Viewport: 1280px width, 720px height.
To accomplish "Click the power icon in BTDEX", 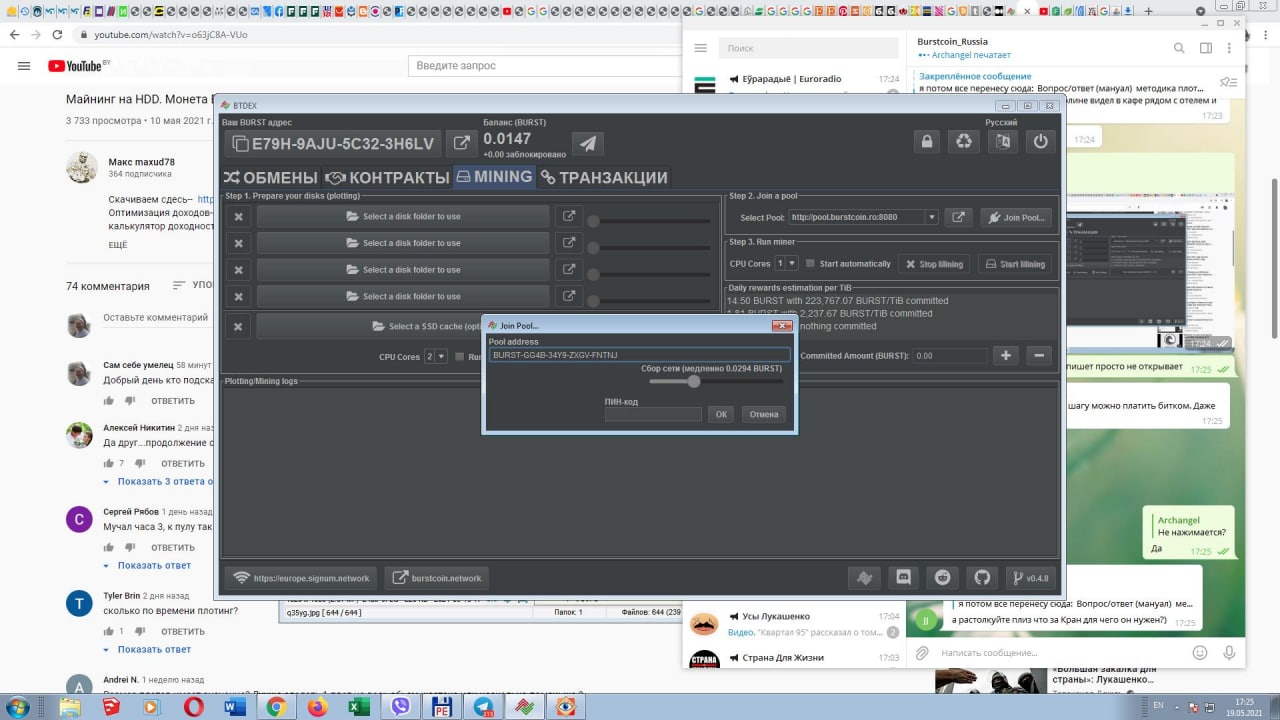I will pos(1041,141).
